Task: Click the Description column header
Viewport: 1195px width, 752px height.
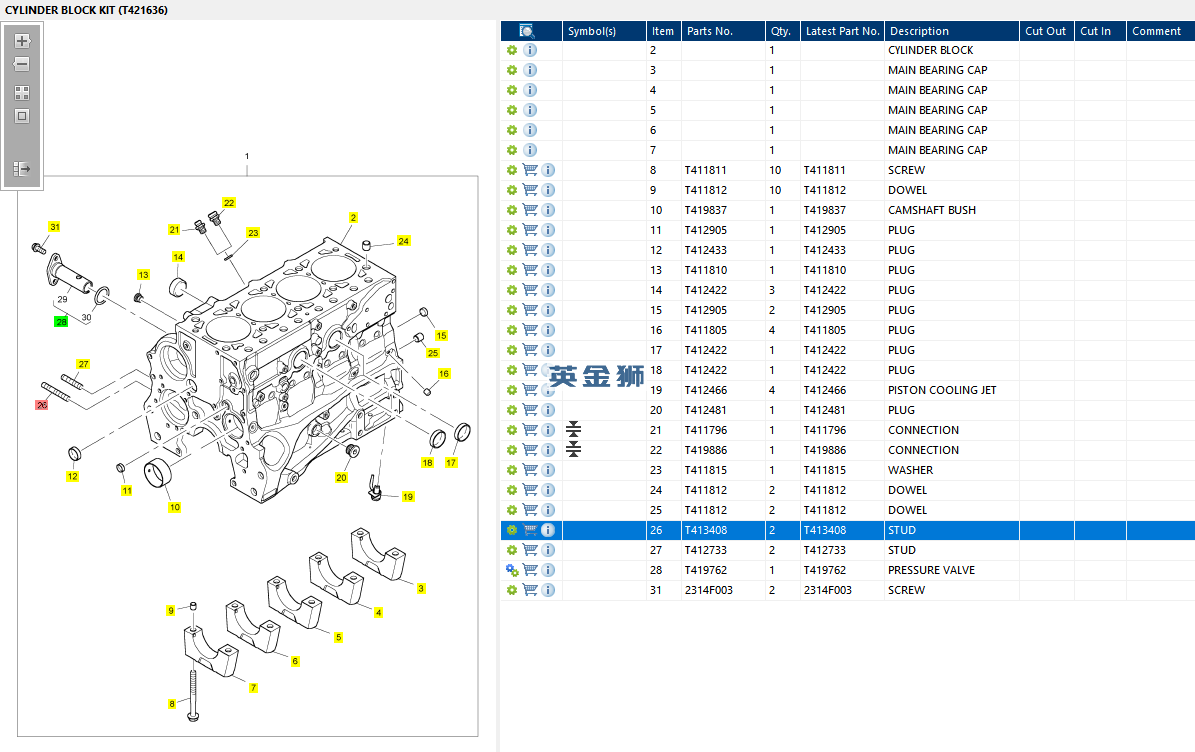Action: click(919, 31)
